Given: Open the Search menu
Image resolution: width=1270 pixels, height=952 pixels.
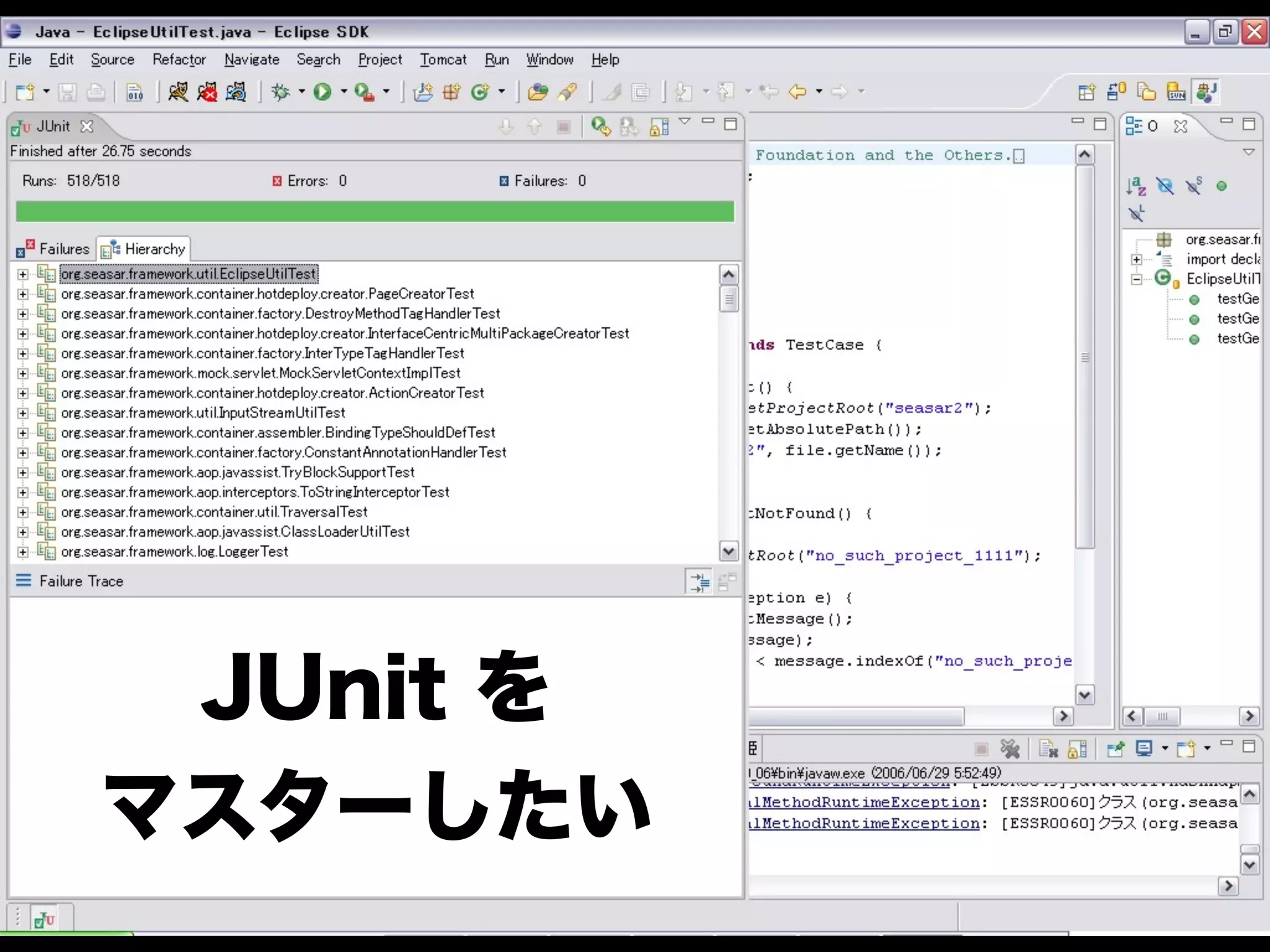Looking at the screenshot, I should [318, 59].
